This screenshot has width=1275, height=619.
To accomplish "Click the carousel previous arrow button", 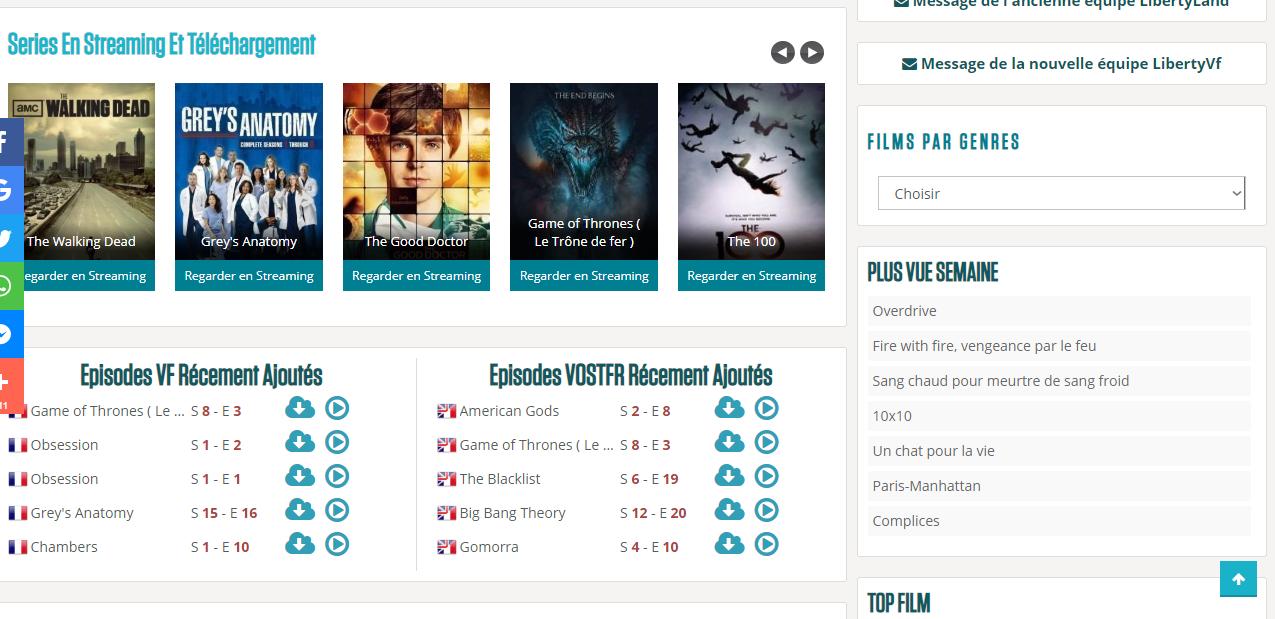I will click(782, 52).
